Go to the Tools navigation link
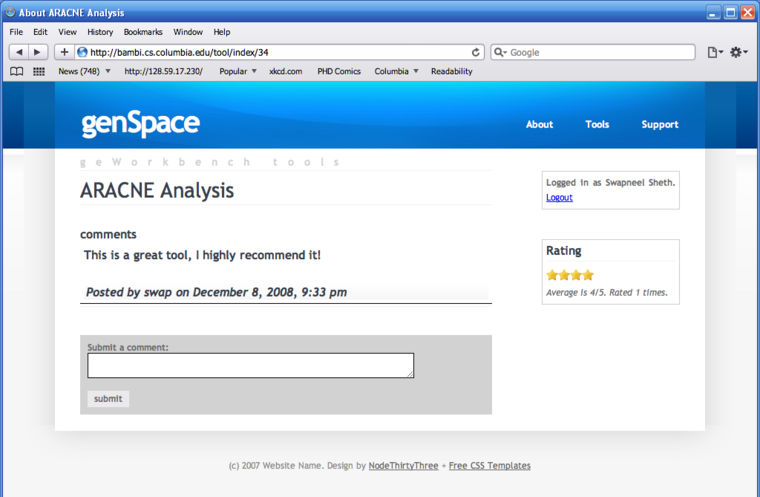This screenshot has height=497, width=760. point(597,125)
